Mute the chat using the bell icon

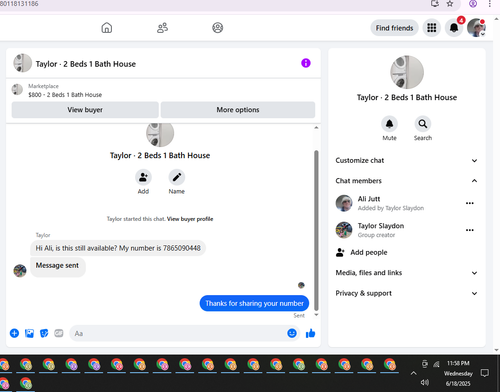[389, 124]
